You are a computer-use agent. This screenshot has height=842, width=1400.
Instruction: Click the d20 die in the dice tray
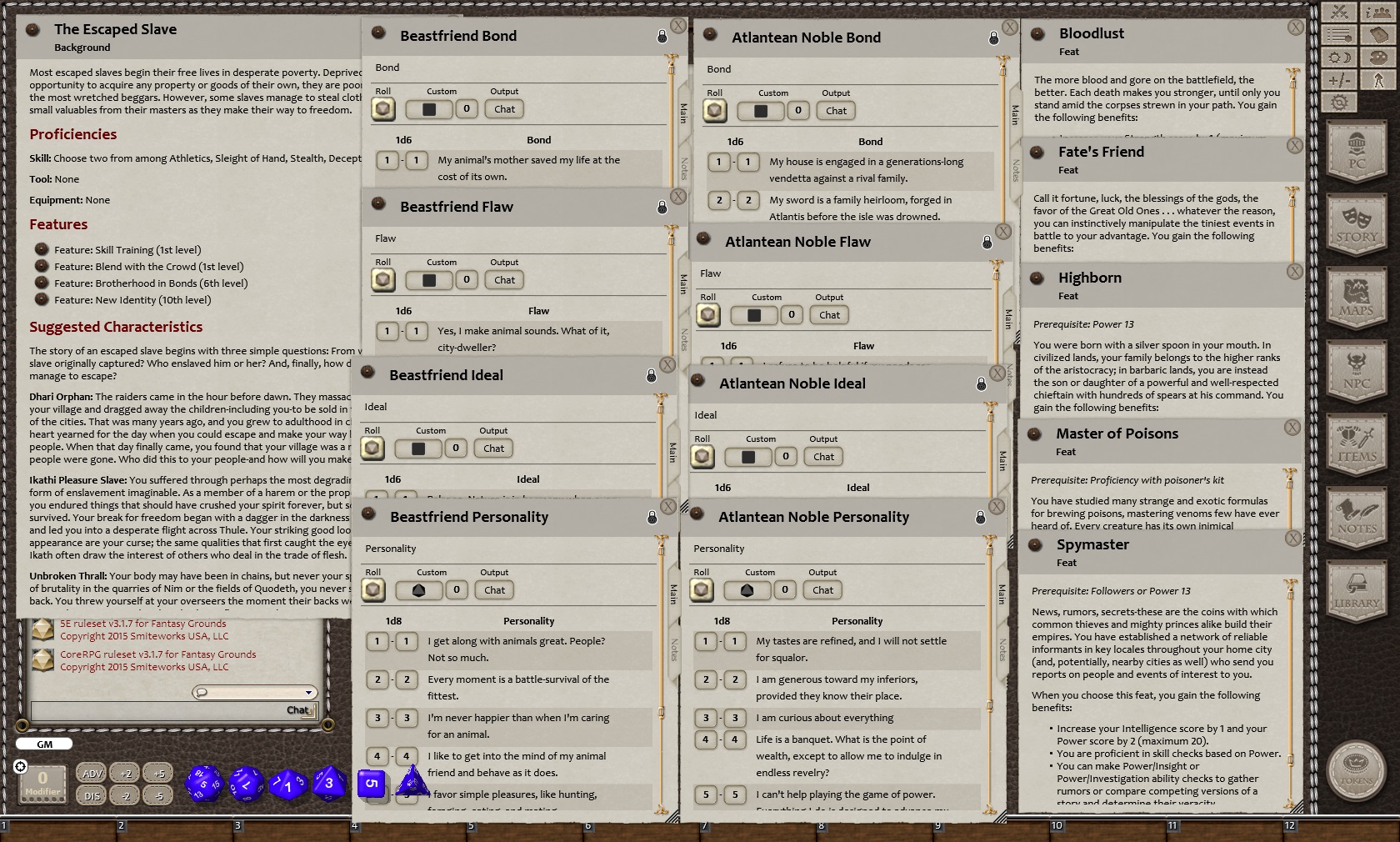pos(204,784)
